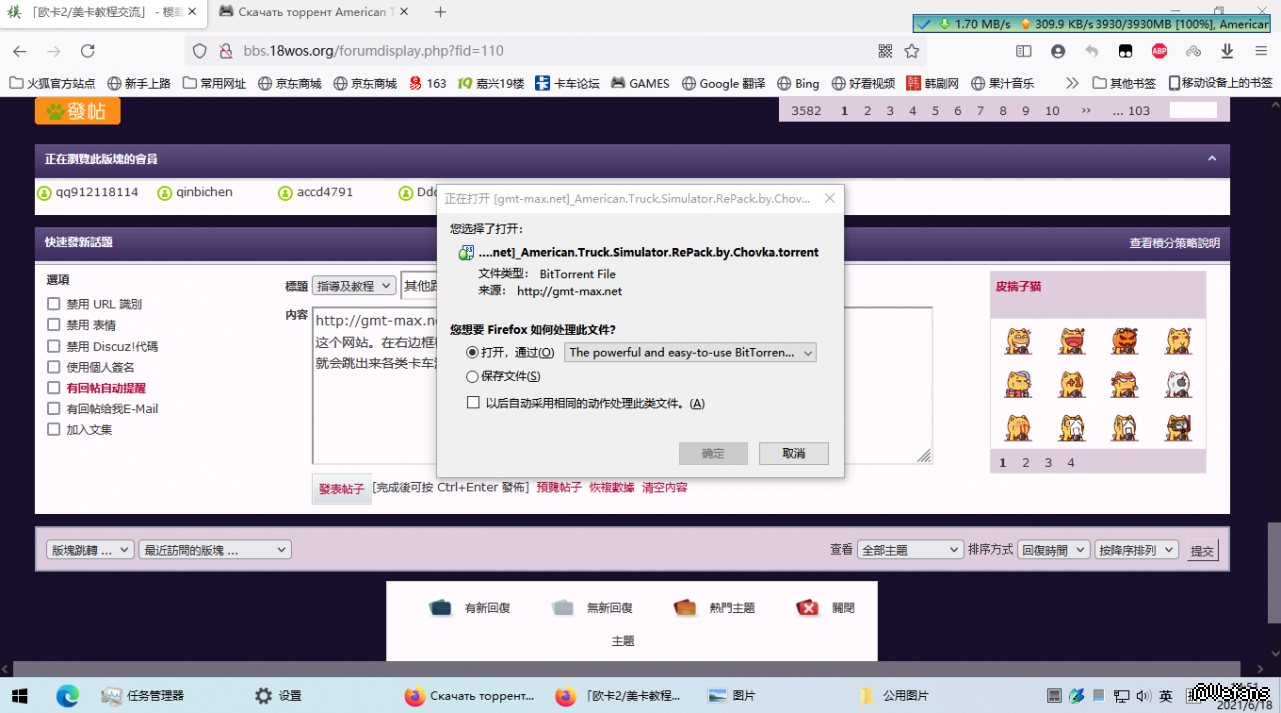Insert the pumpkin-head cat emoticon
Screen dimensions: 1281x713
(x=1125, y=341)
